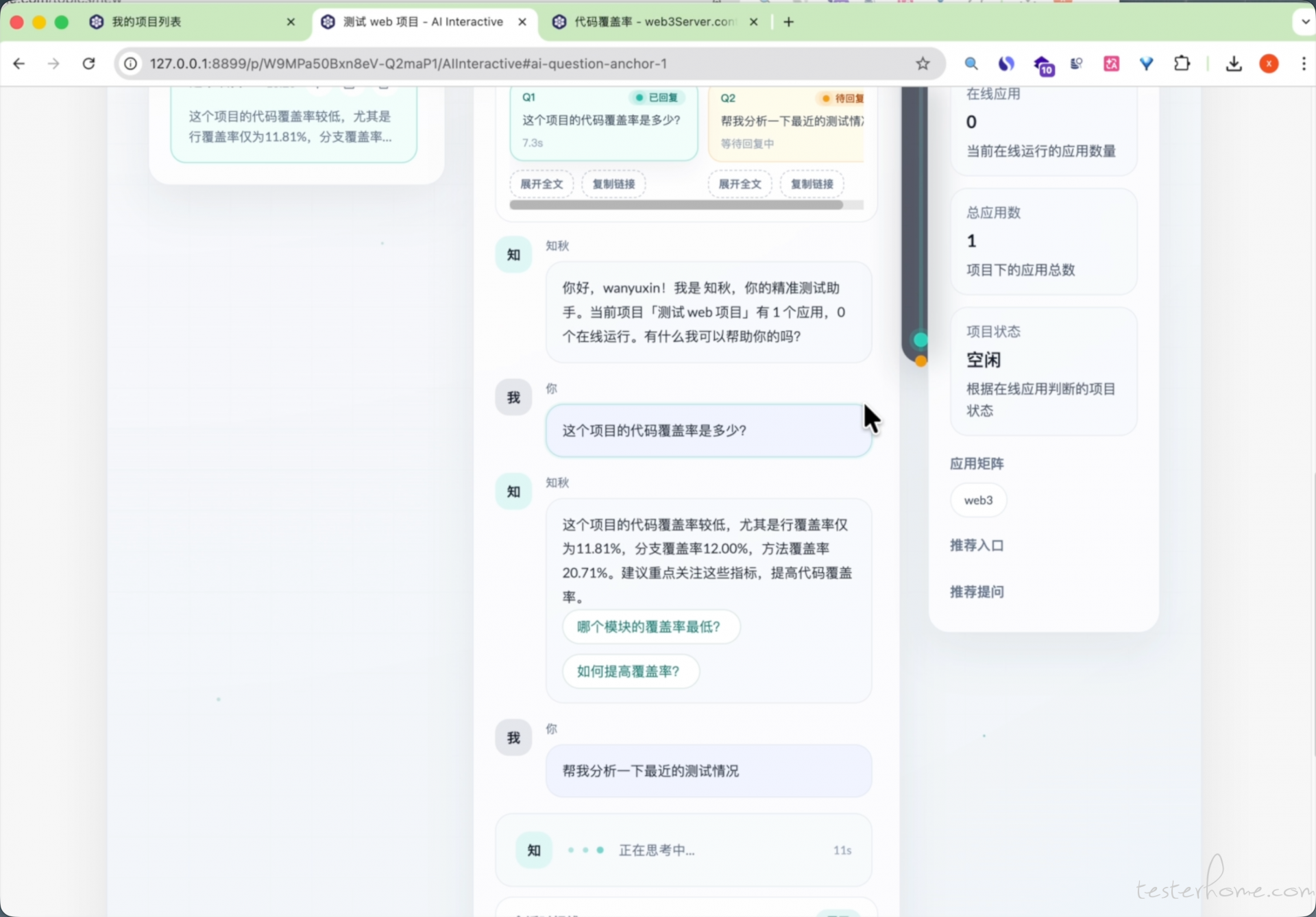The width and height of the screenshot is (1316, 917).
Task: Click the bookmark star icon
Action: pyautogui.click(x=923, y=64)
